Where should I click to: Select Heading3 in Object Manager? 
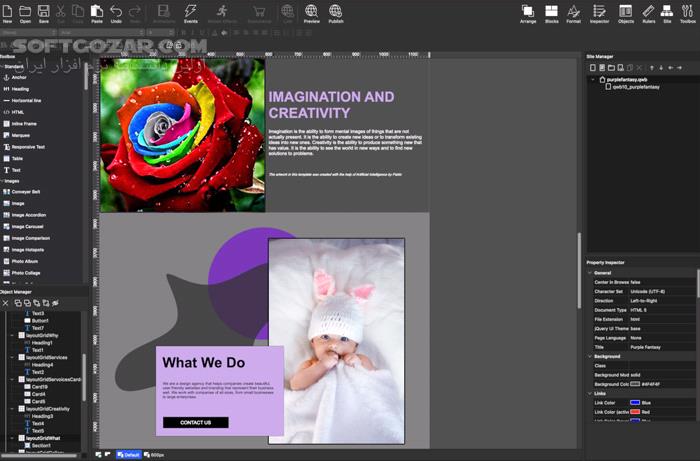pos(38,416)
